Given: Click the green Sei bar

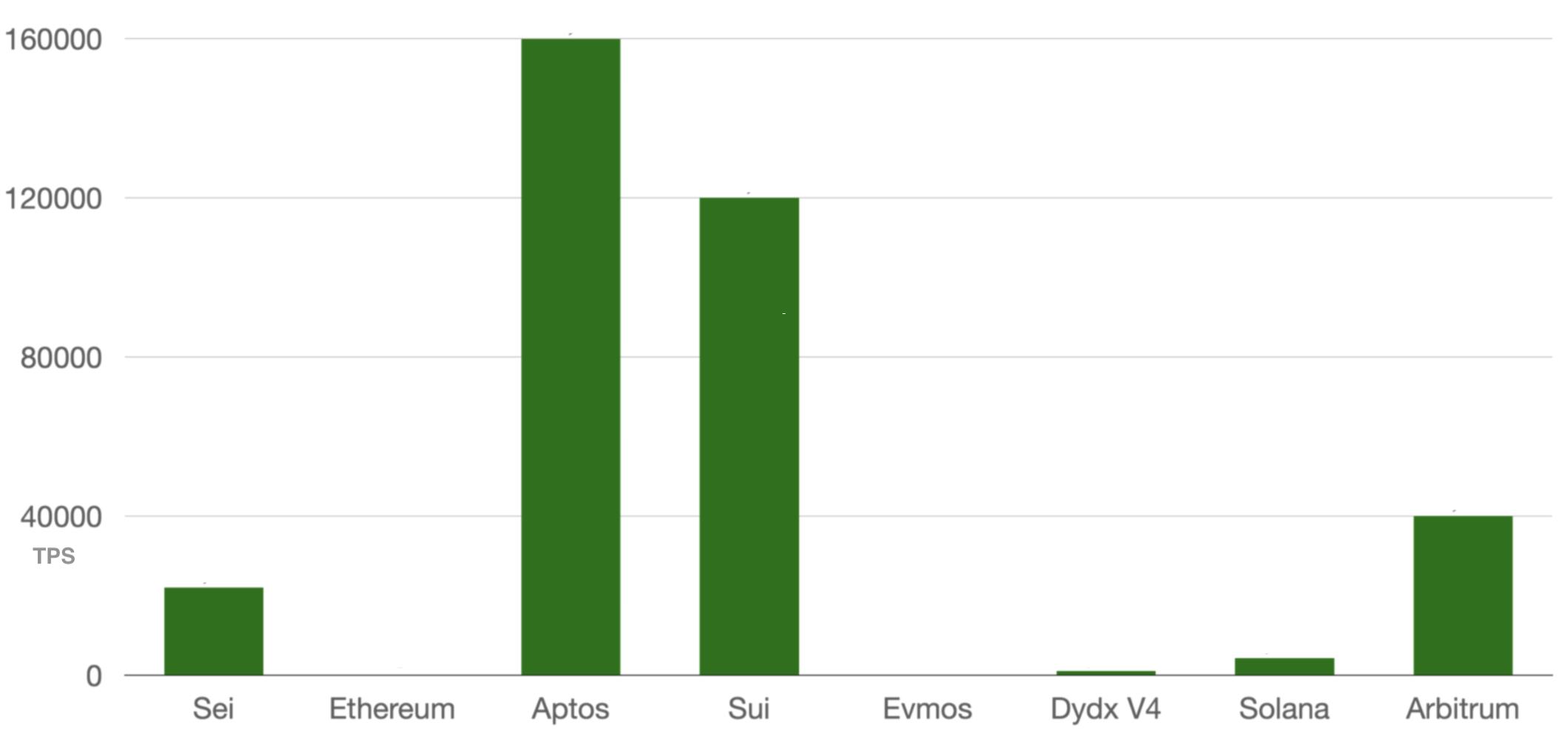Looking at the screenshot, I should point(213,630).
